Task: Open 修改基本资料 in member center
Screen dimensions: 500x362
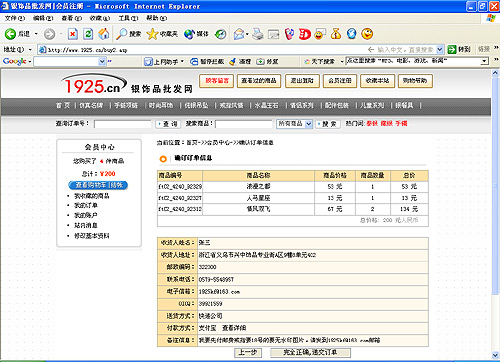Action: (x=91, y=236)
